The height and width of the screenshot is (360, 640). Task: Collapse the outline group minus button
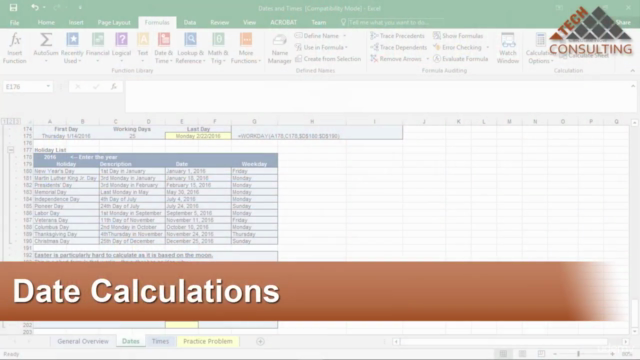pyautogui.click(x=11, y=150)
